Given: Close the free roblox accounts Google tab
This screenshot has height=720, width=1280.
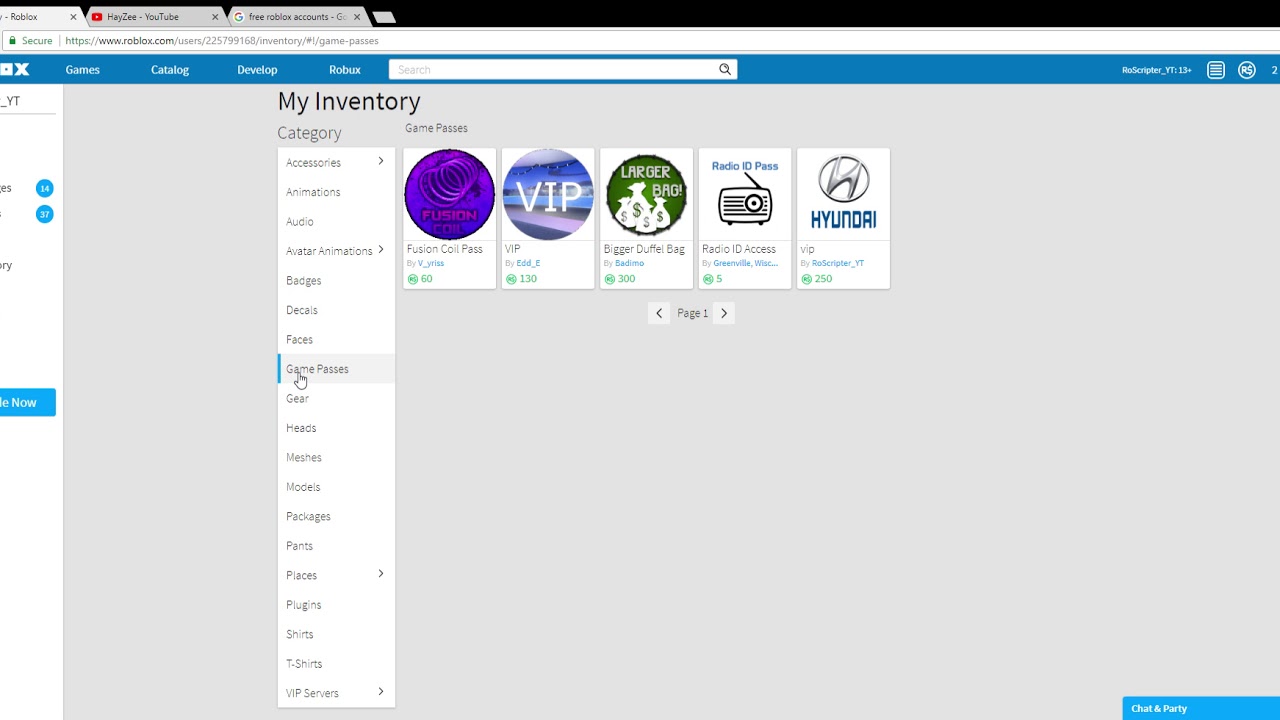Looking at the screenshot, I should click(357, 17).
